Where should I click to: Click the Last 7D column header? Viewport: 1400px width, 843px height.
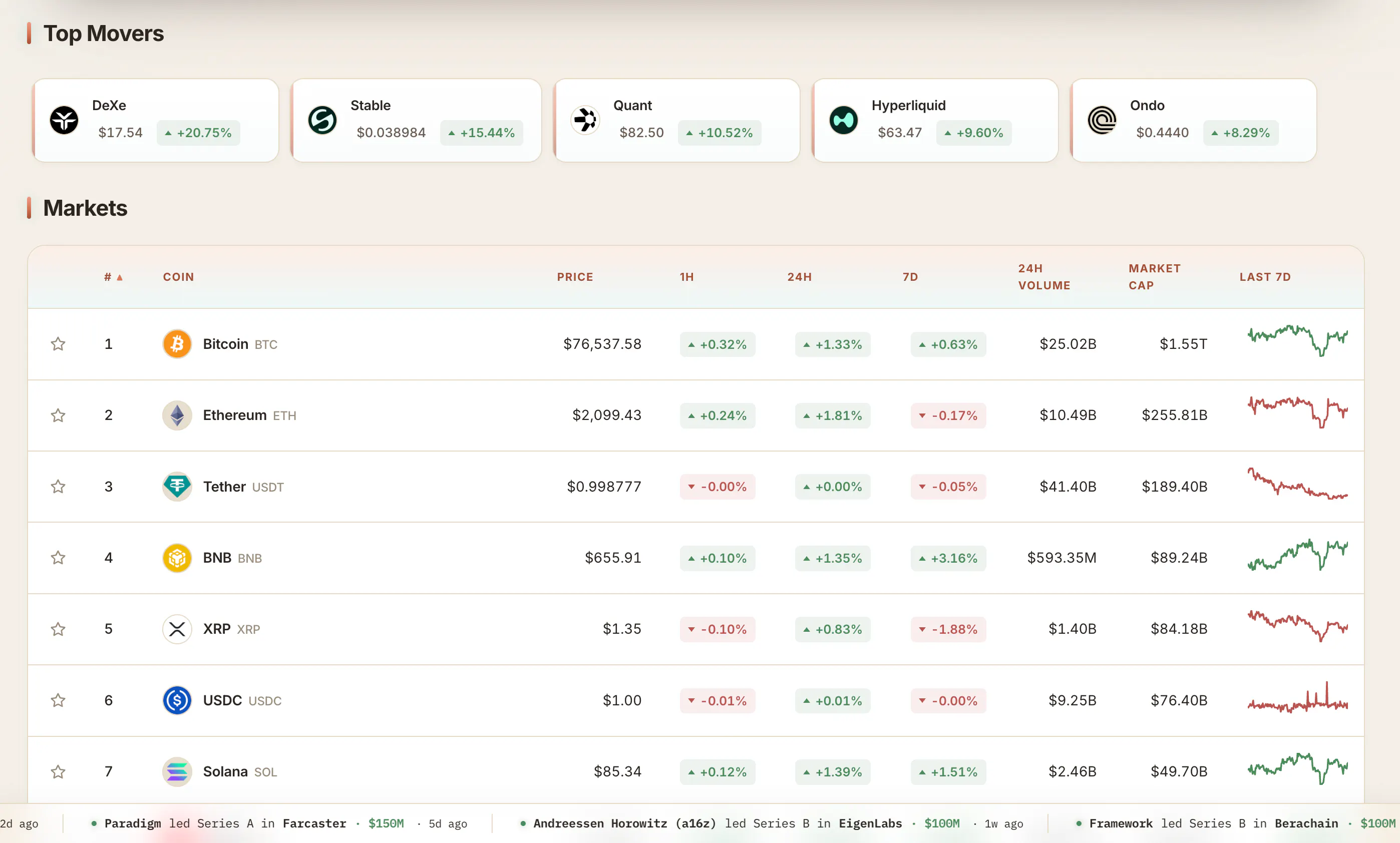pyautogui.click(x=1265, y=277)
